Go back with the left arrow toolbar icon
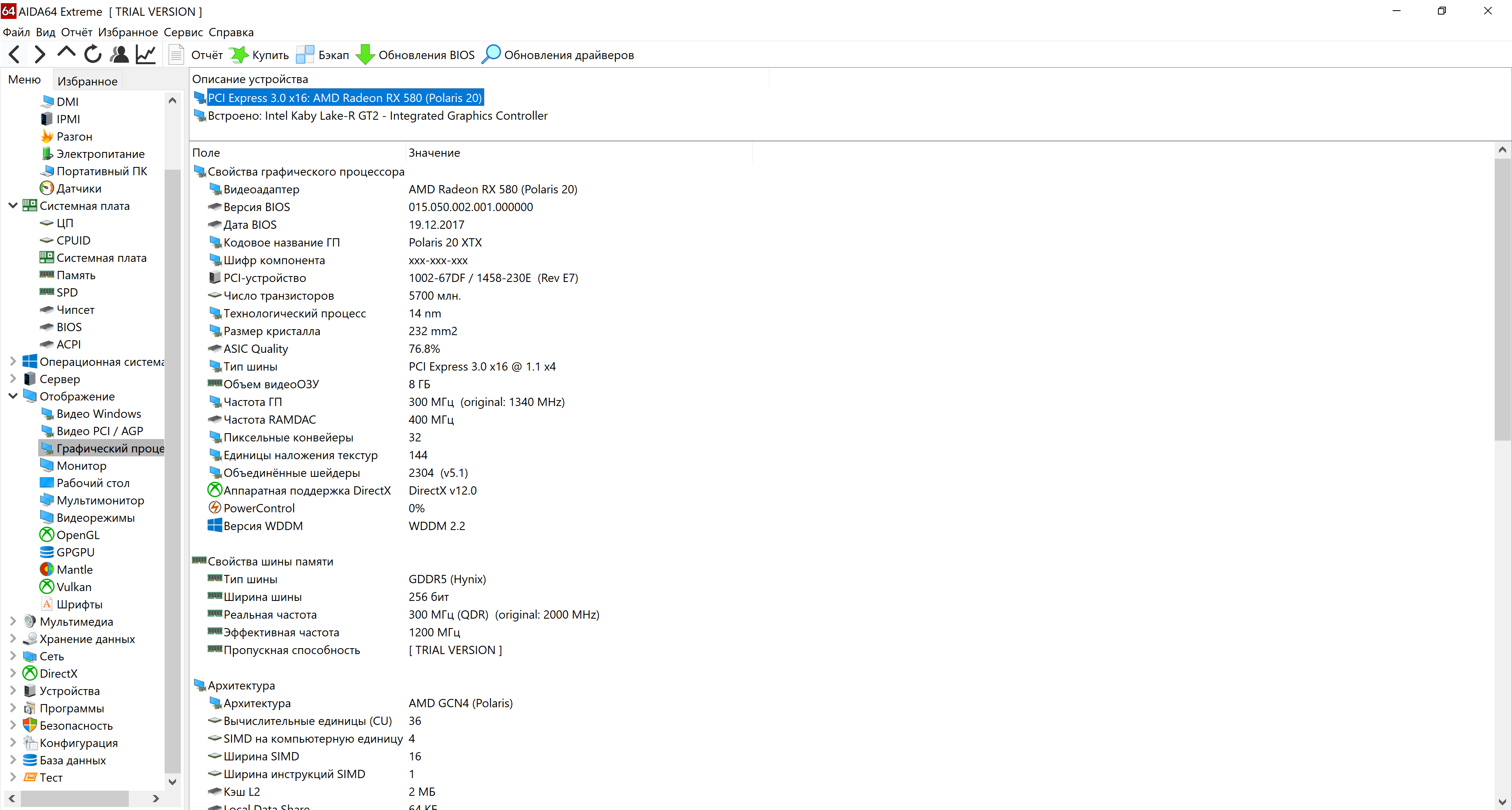Screen dimensions: 1512x810 (x=15, y=55)
